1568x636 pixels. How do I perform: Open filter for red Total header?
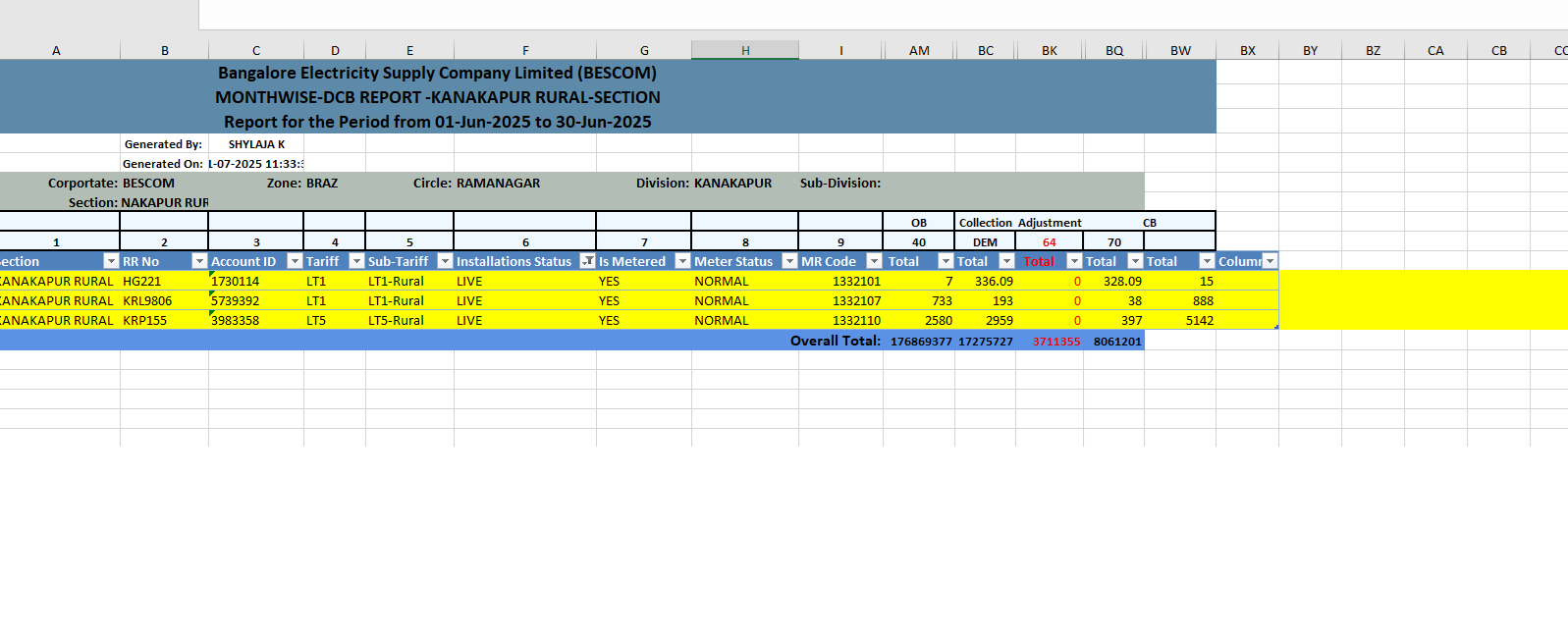[x=1074, y=261]
